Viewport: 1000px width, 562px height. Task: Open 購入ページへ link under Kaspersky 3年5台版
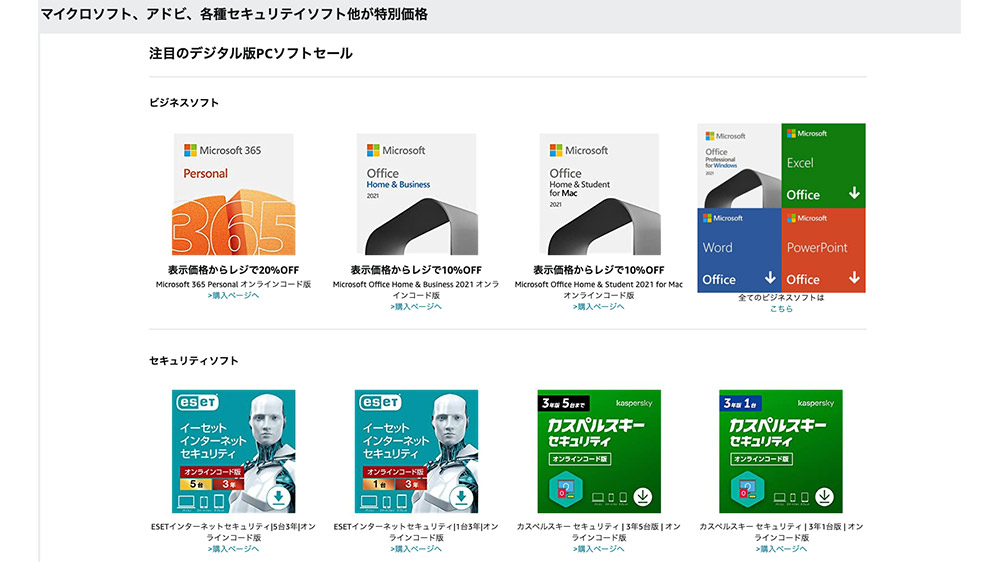[598, 549]
